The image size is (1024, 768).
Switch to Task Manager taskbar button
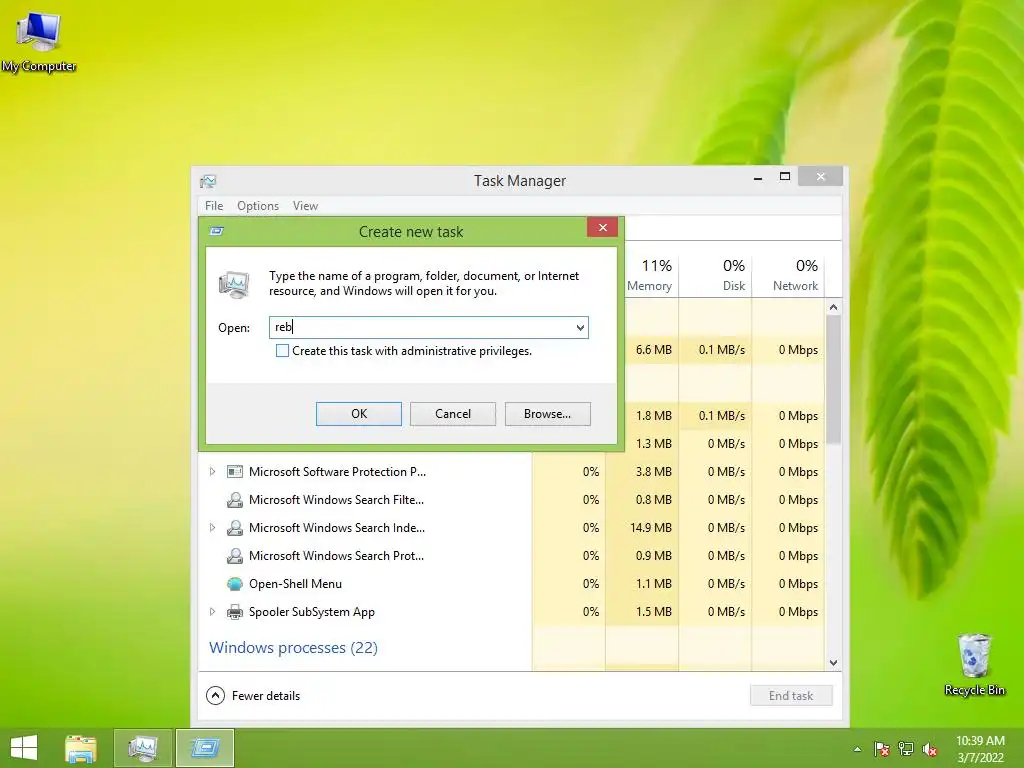(x=143, y=748)
